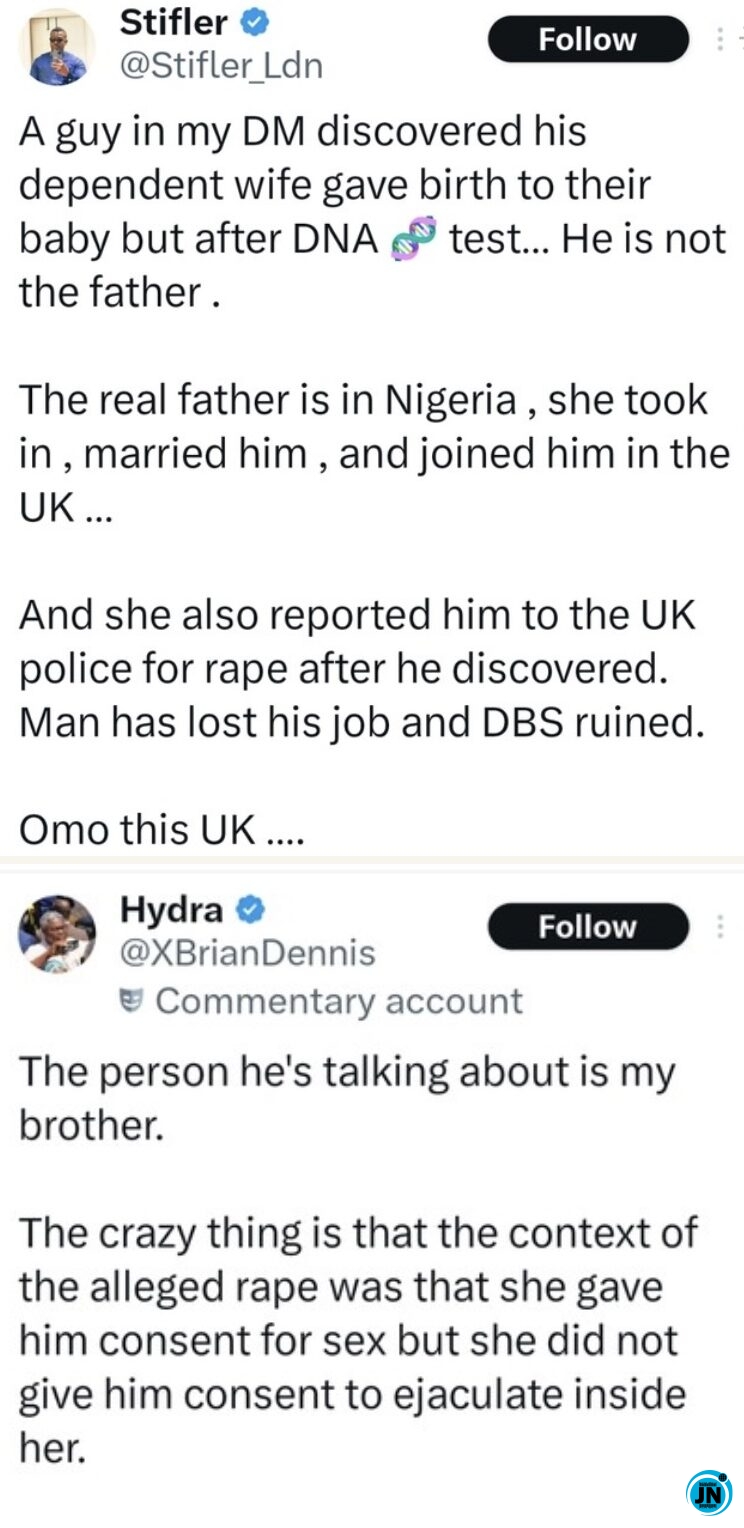
Task: Follow the Stifler account
Action: [x=588, y=40]
